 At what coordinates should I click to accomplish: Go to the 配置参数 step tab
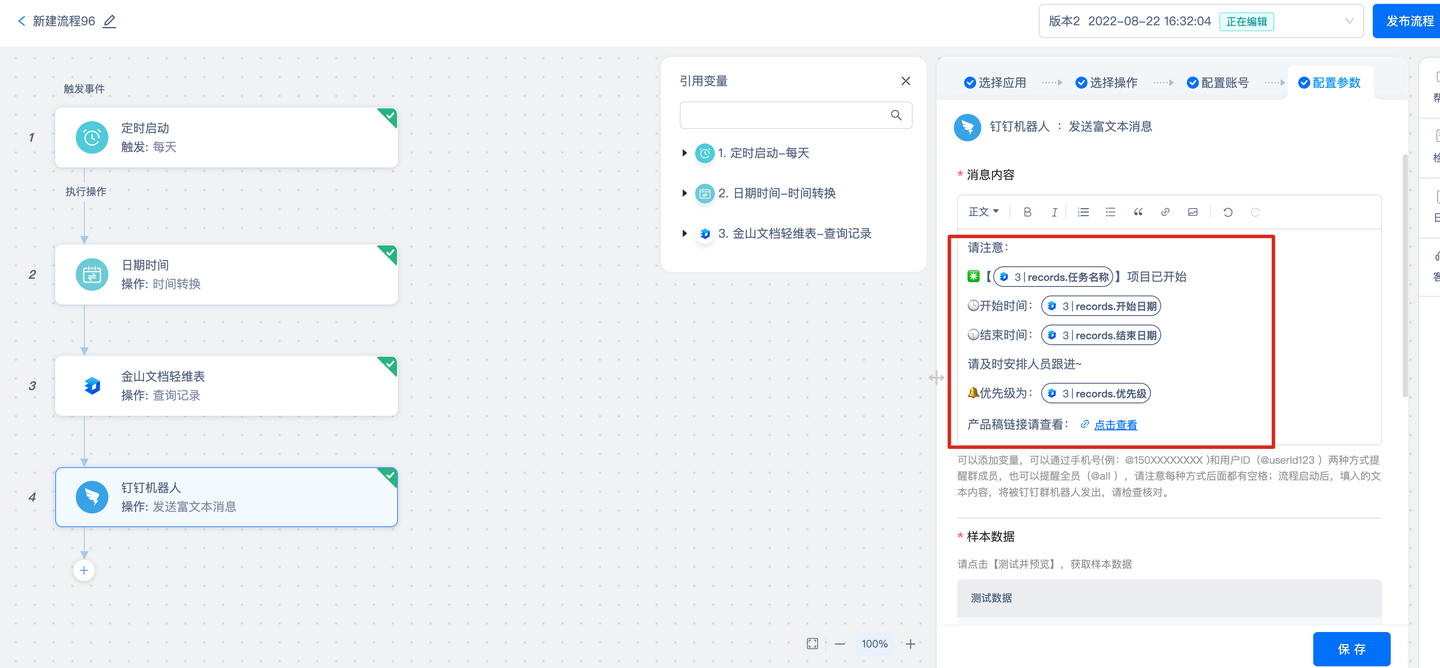1329,83
